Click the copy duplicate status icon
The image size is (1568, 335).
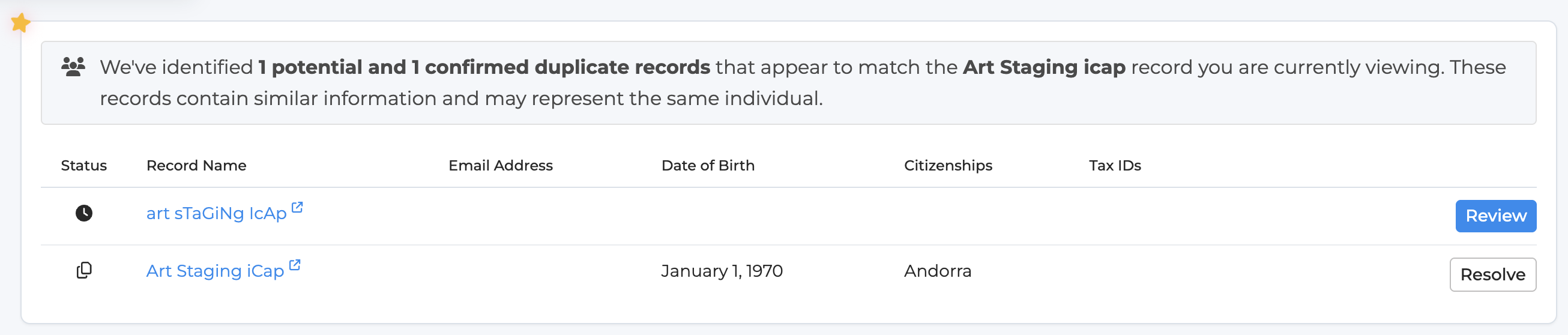point(84,270)
